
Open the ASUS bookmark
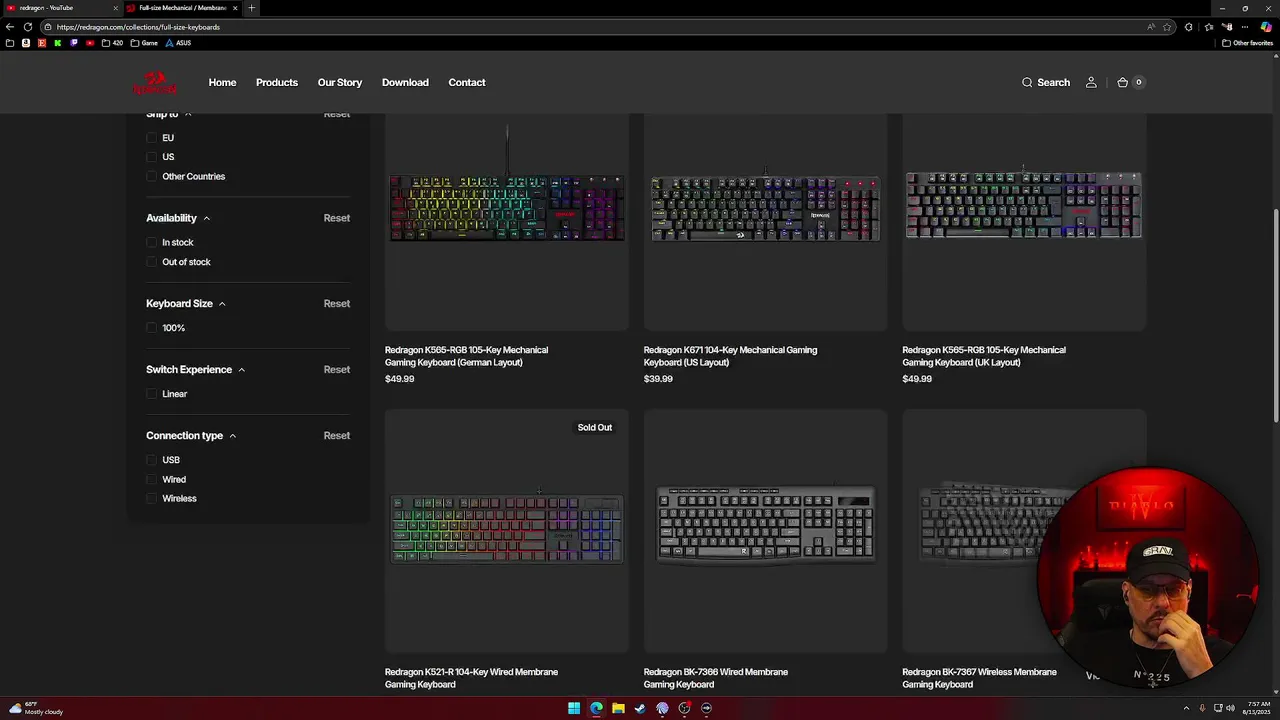[x=178, y=43]
